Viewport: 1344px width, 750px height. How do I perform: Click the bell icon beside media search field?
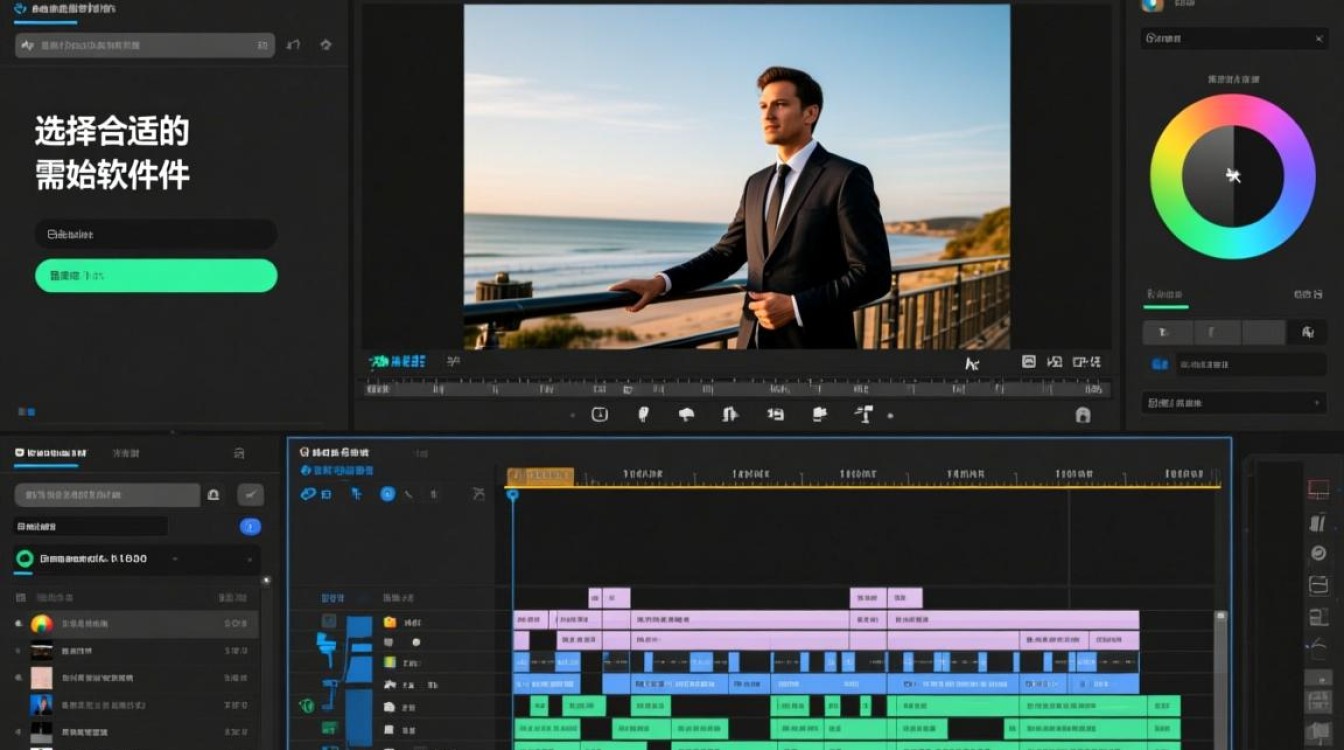click(213, 494)
